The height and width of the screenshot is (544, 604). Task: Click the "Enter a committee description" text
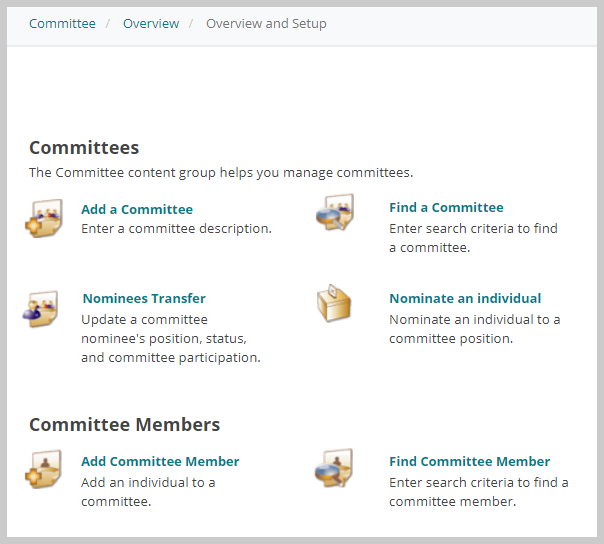176,228
